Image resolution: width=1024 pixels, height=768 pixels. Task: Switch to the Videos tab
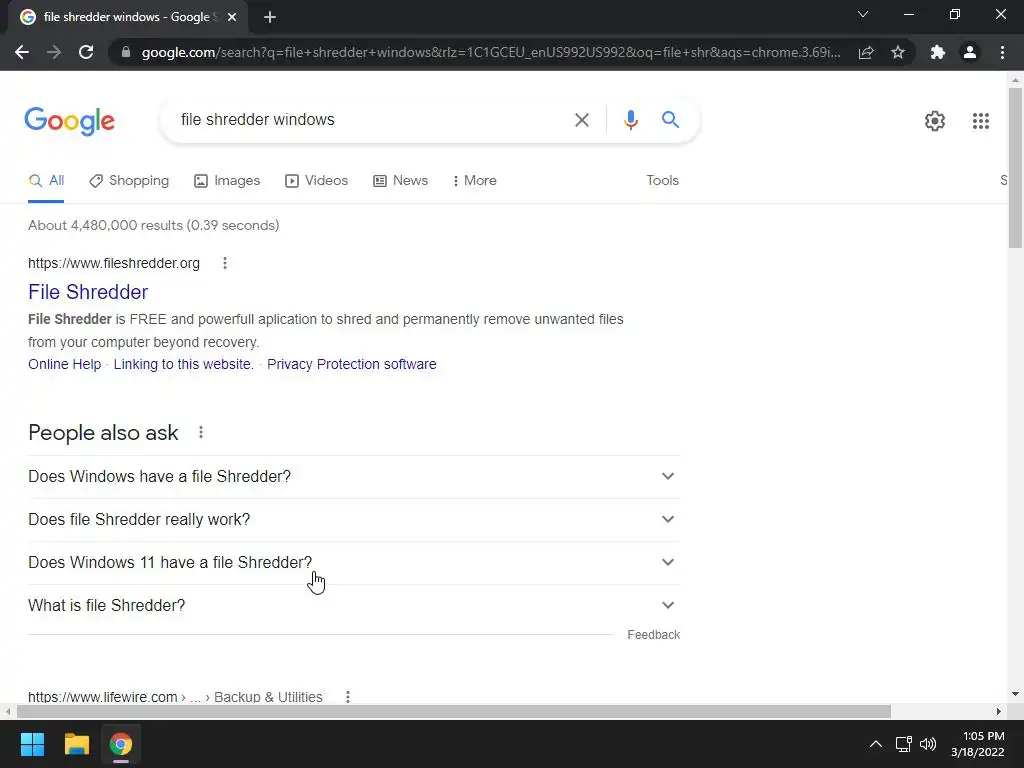(x=317, y=181)
